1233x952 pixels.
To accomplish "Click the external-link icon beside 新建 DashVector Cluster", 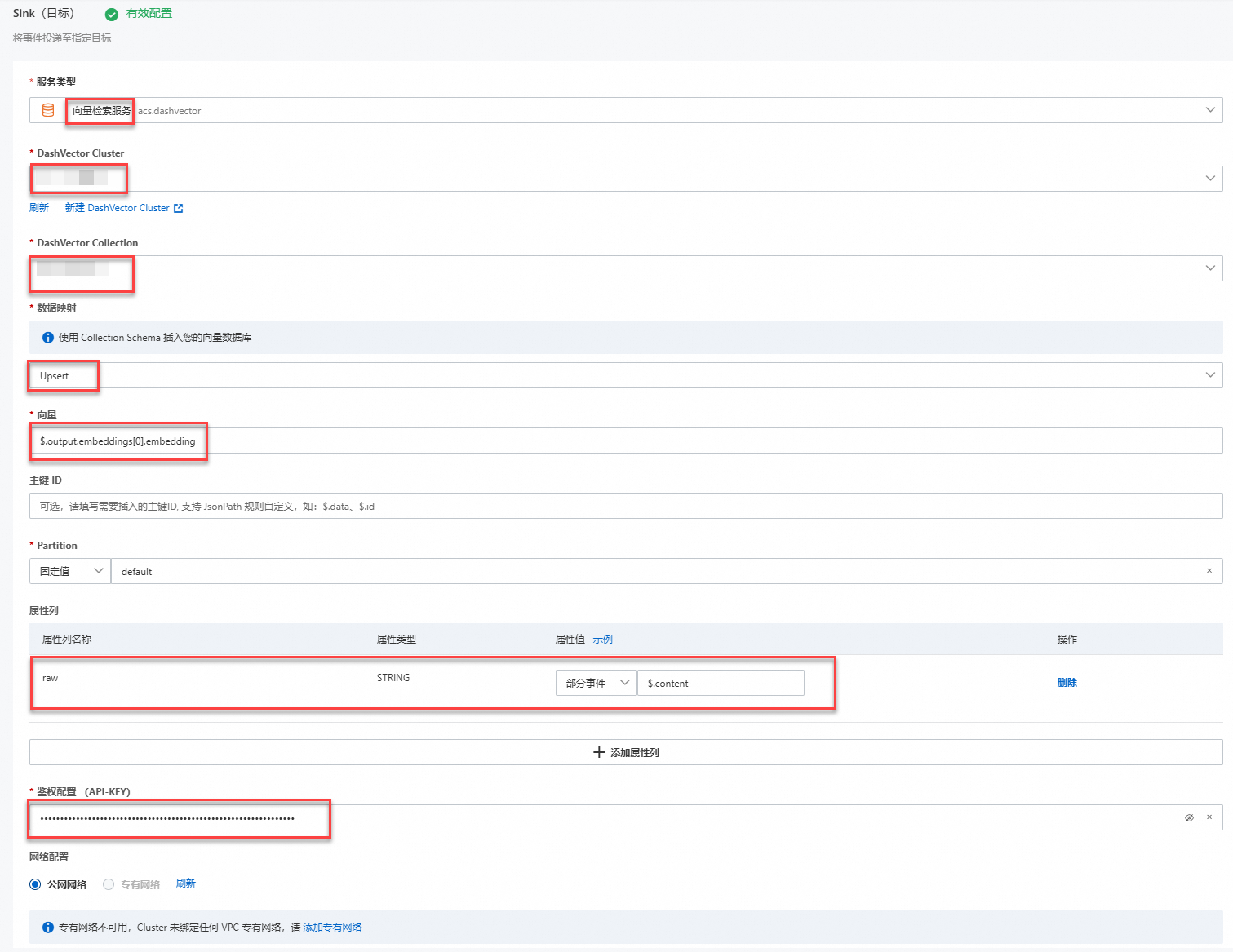I will tap(179, 209).
